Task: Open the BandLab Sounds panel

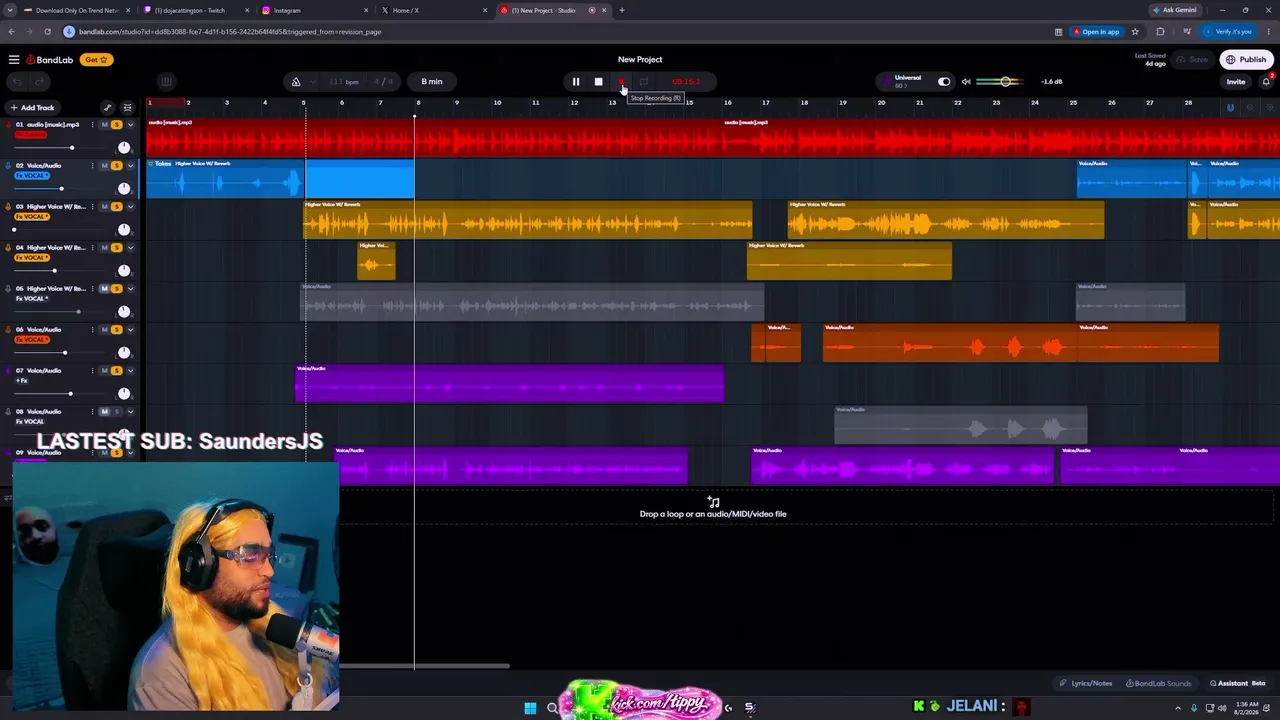Action: (x=1159, y=684)
